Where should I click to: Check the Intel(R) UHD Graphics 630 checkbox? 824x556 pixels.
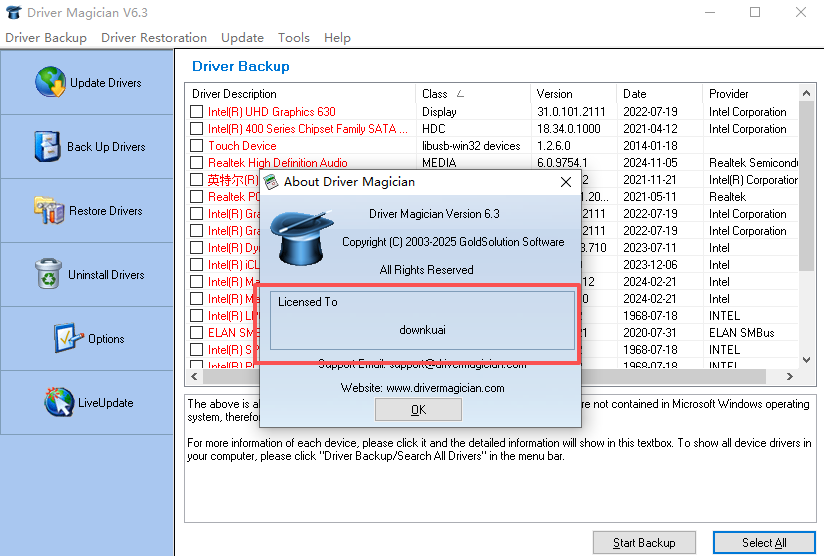pyautogui.click(x=197, y=112)
